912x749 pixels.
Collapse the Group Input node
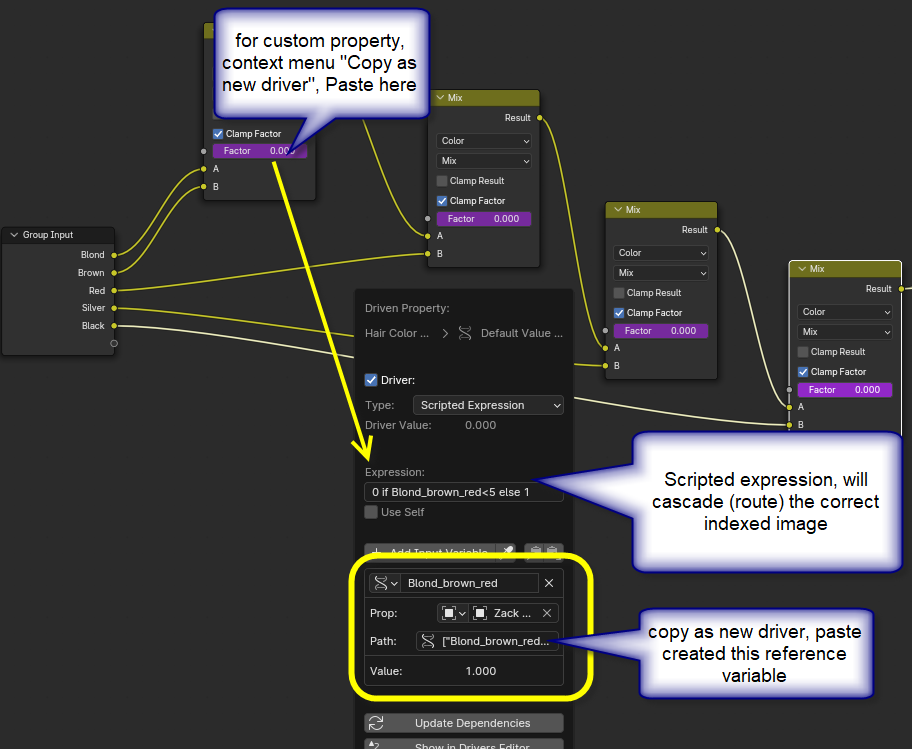coord(14,235)
